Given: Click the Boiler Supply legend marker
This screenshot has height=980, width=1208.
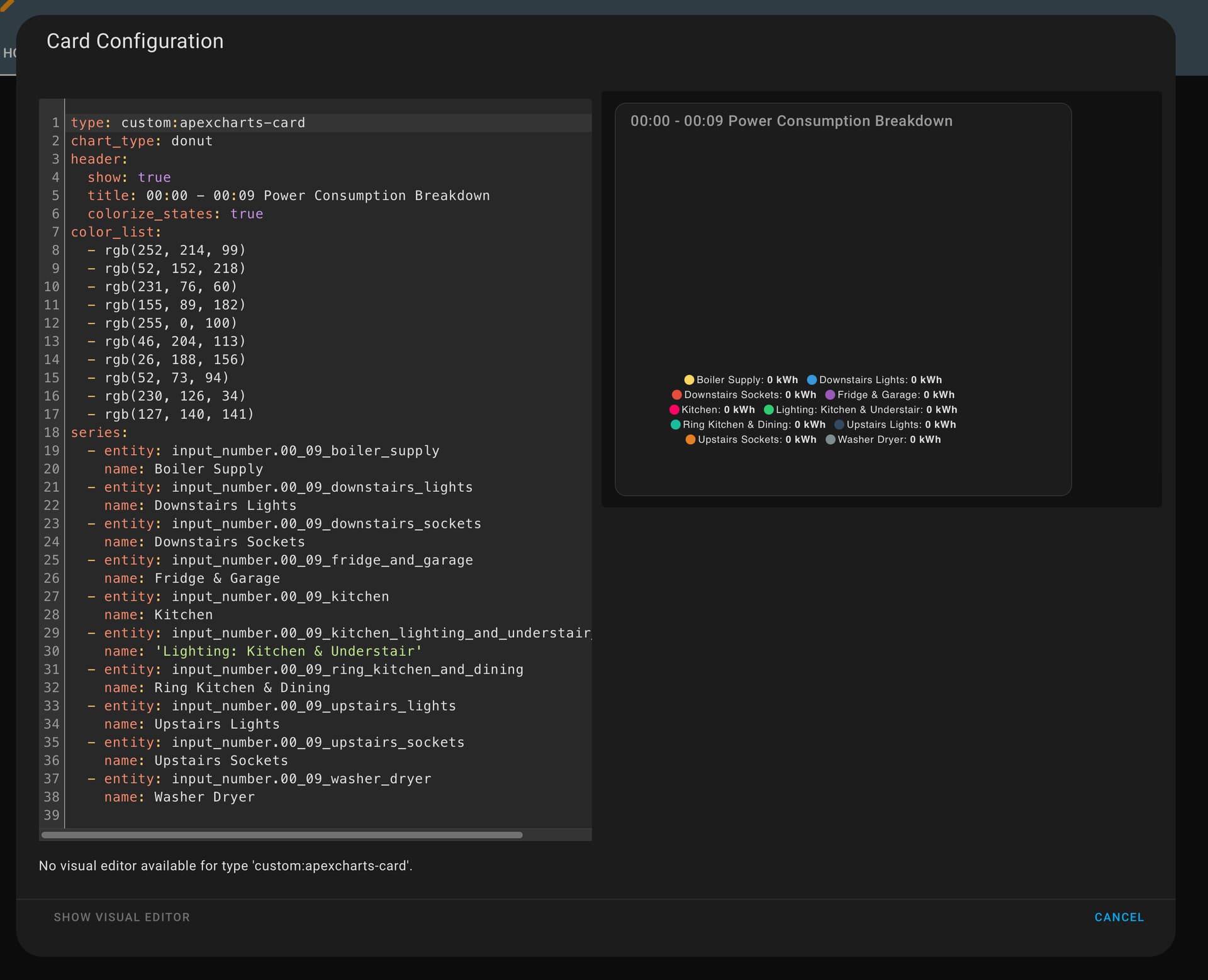Looking at the screenshot, I should (690, 380).
